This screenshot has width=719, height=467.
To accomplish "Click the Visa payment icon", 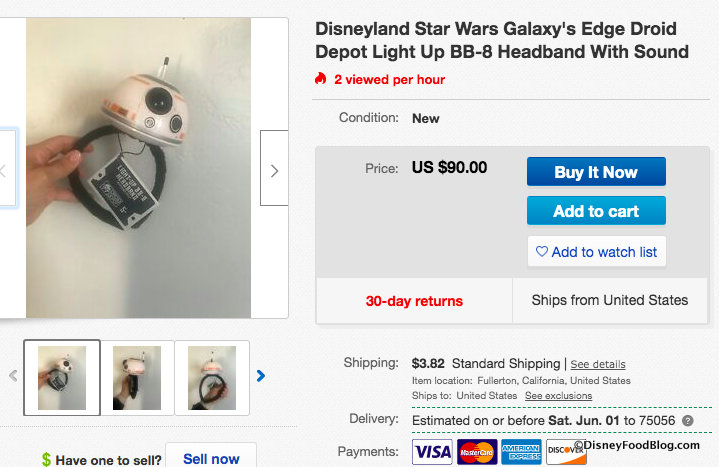I will [x=432, y=452].
